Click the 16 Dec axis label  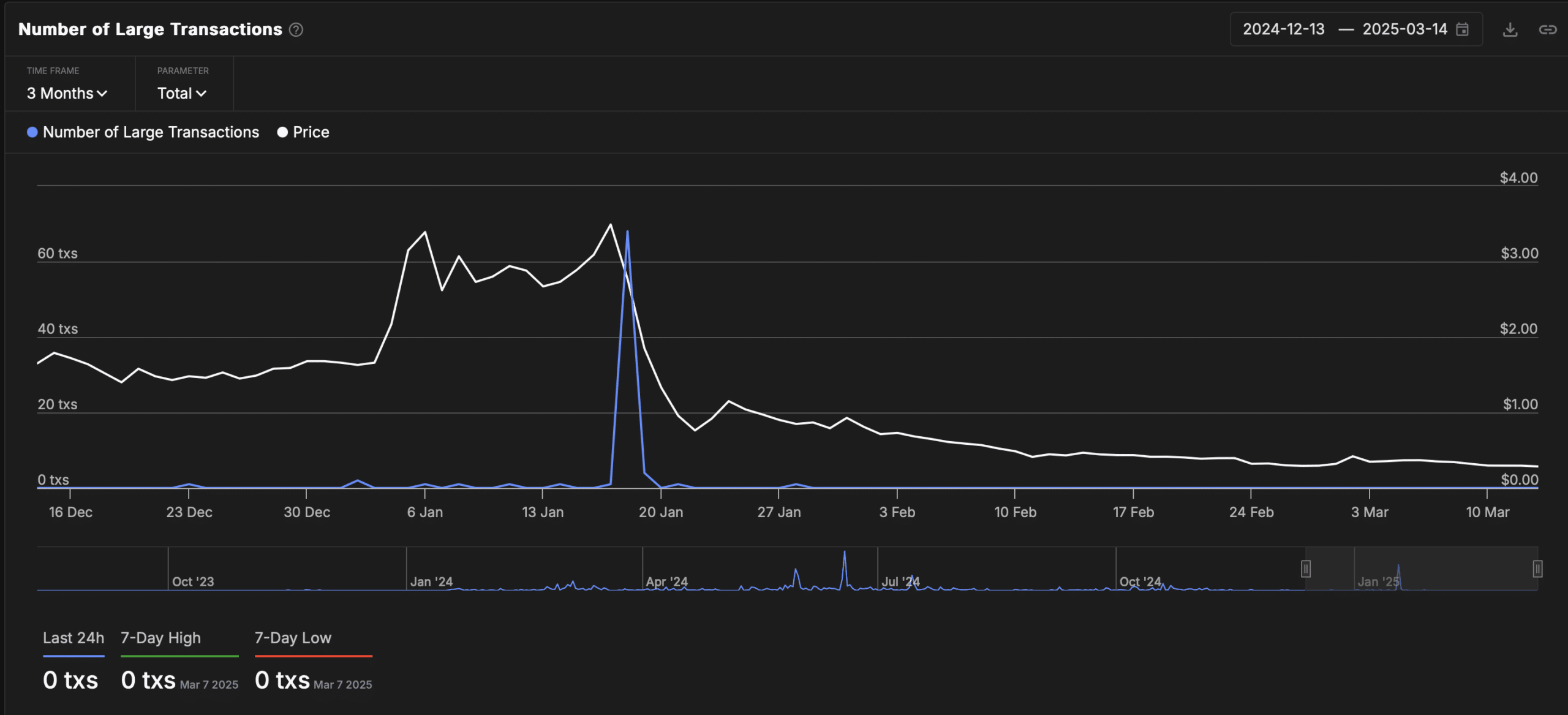70,512
